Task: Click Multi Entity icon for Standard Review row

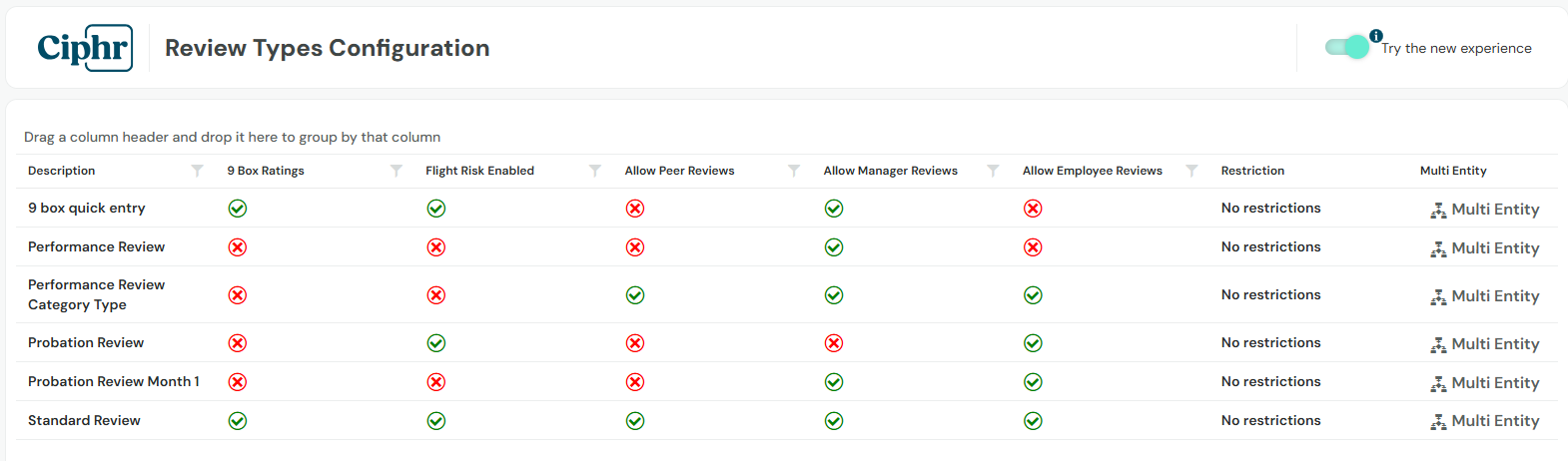Action: pos(1438,422)
